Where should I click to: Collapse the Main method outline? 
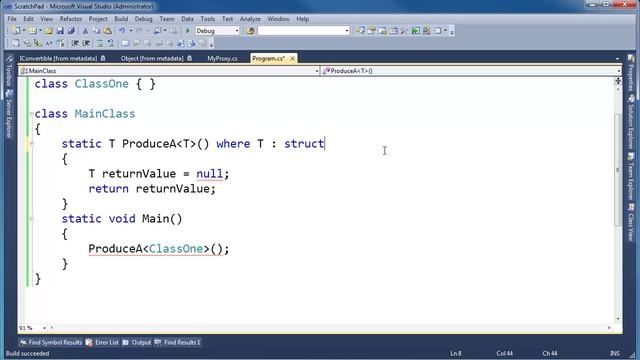pos(31,219)
